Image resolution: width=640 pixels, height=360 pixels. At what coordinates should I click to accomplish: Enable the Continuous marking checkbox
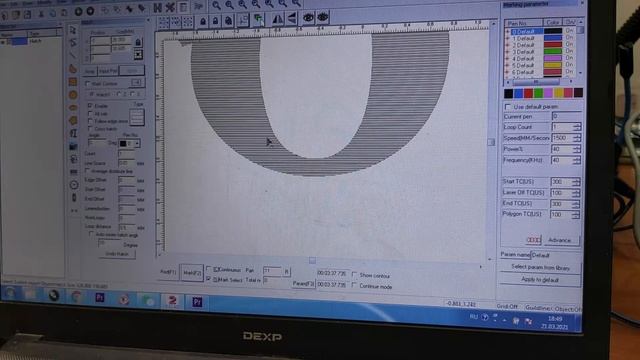[x=209, y=269]
